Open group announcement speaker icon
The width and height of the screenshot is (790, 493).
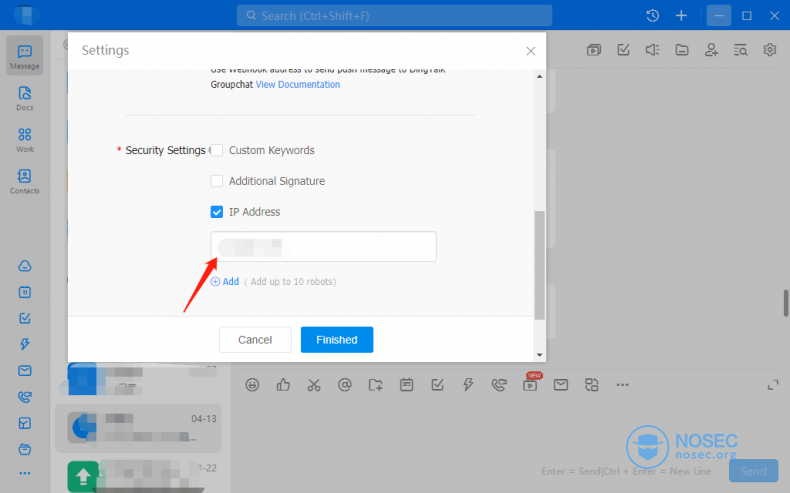pos(652,49)
